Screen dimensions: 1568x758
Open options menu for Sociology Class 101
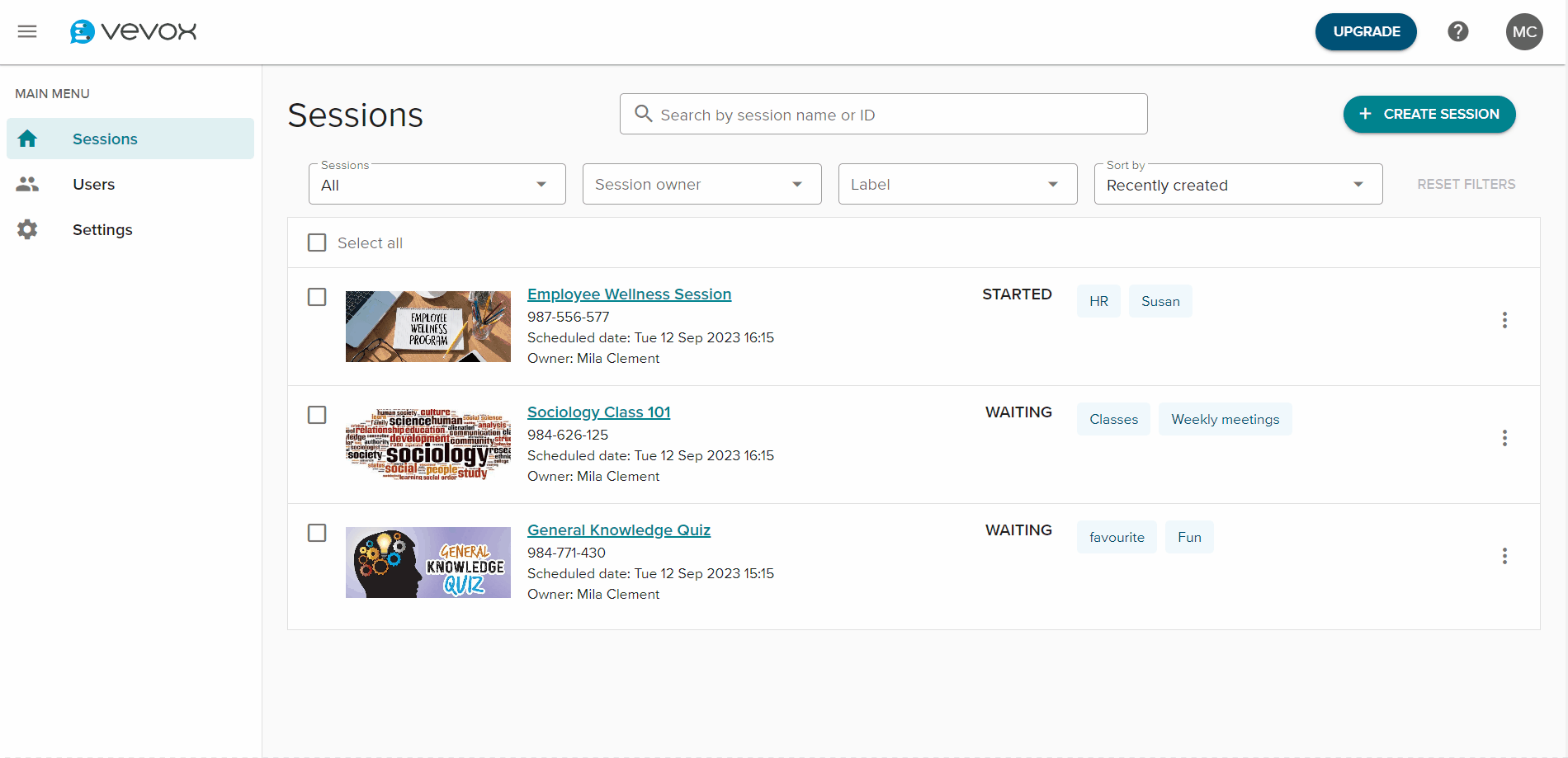click(x=1504, y=438)
